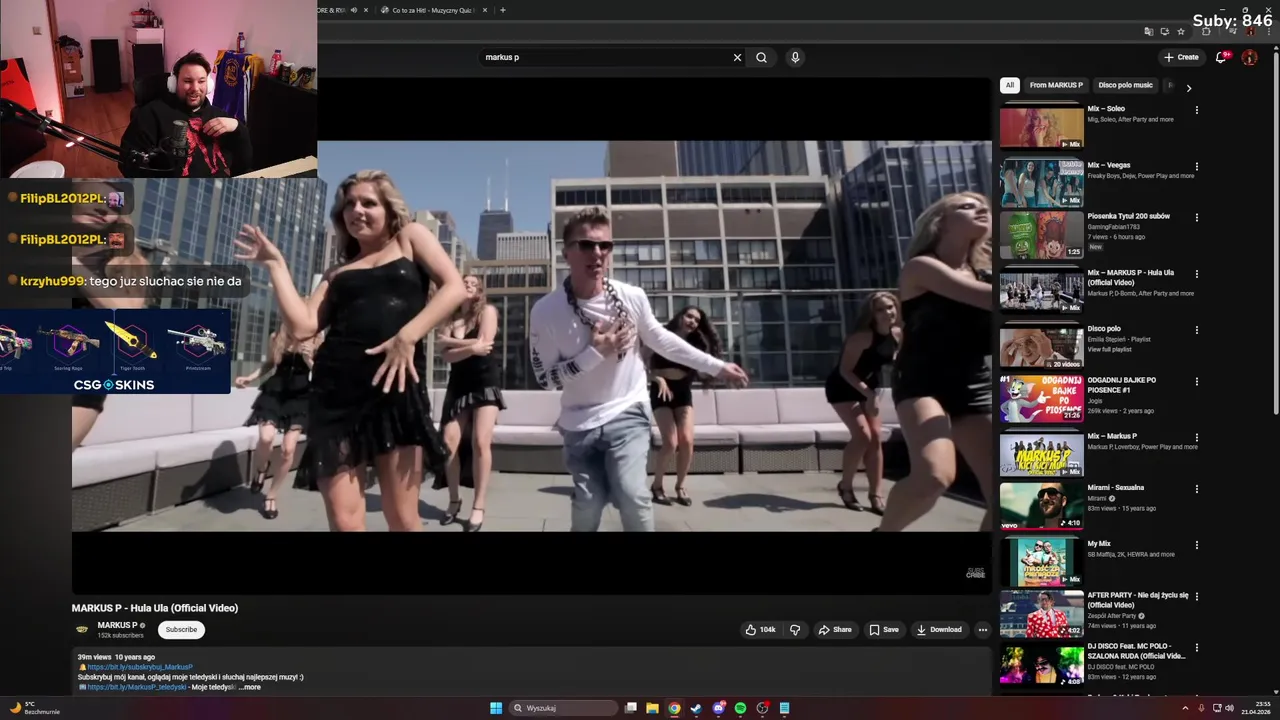
Task: Click the Windows 'Wyszukaj' search box
Action: pos(564,708)
